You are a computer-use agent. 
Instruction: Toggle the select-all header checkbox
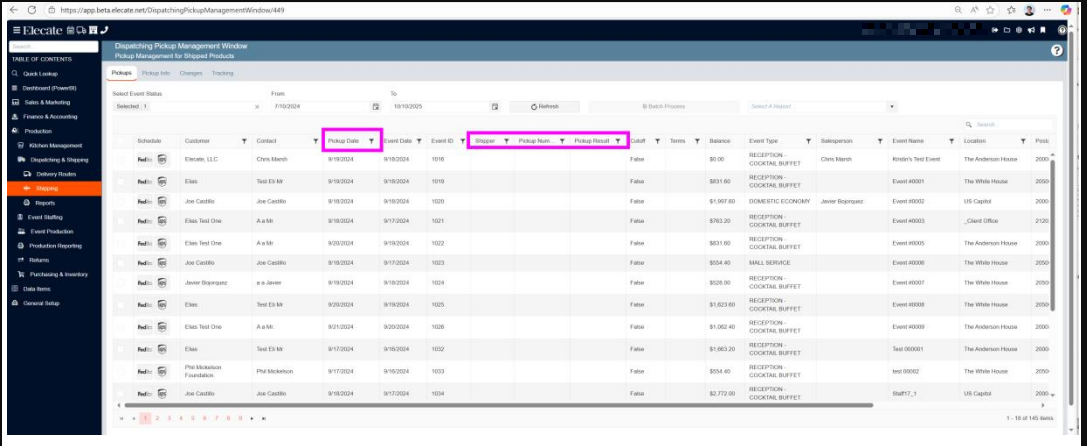[x=121, y=141]
